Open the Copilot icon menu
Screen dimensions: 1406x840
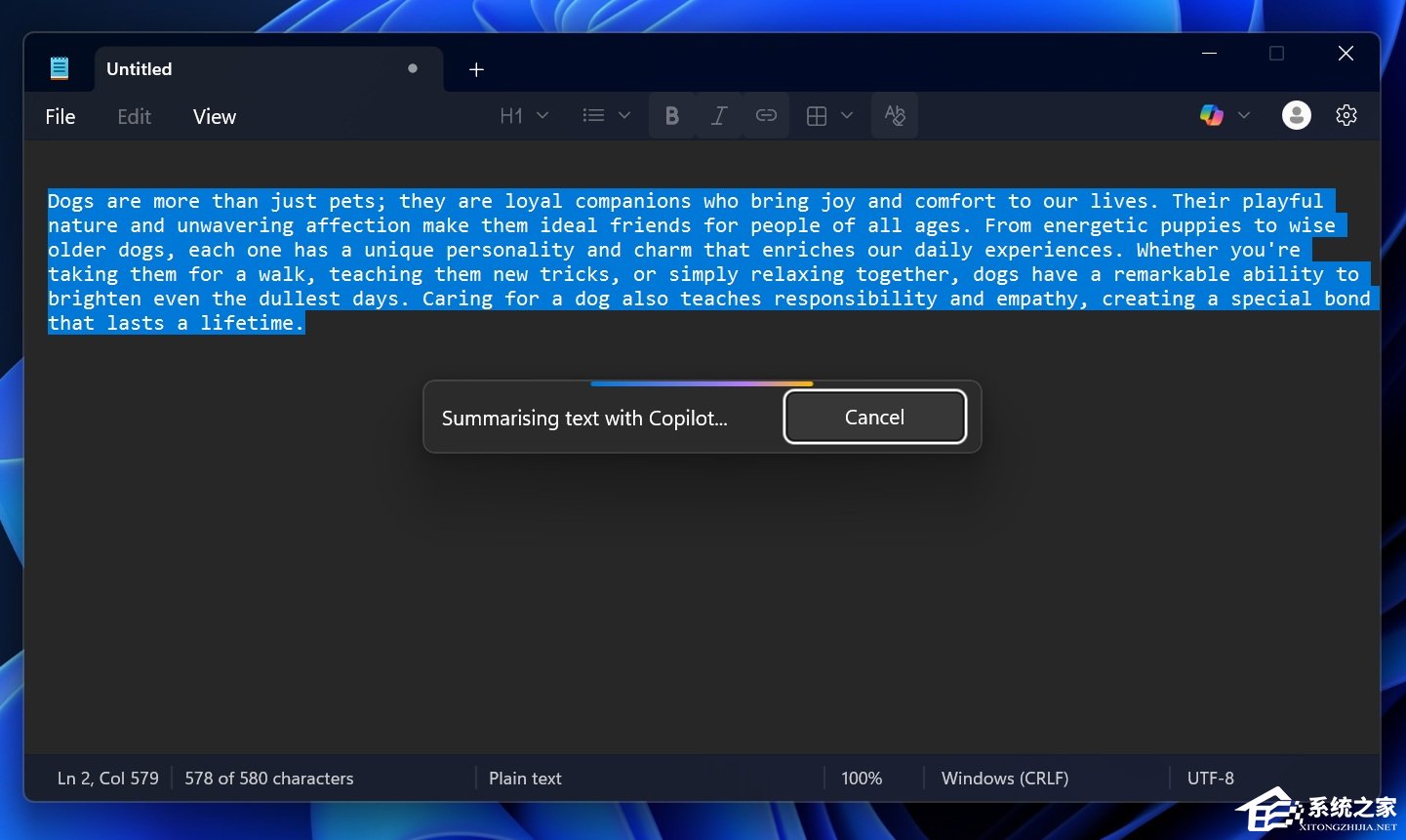[1212, 115]
